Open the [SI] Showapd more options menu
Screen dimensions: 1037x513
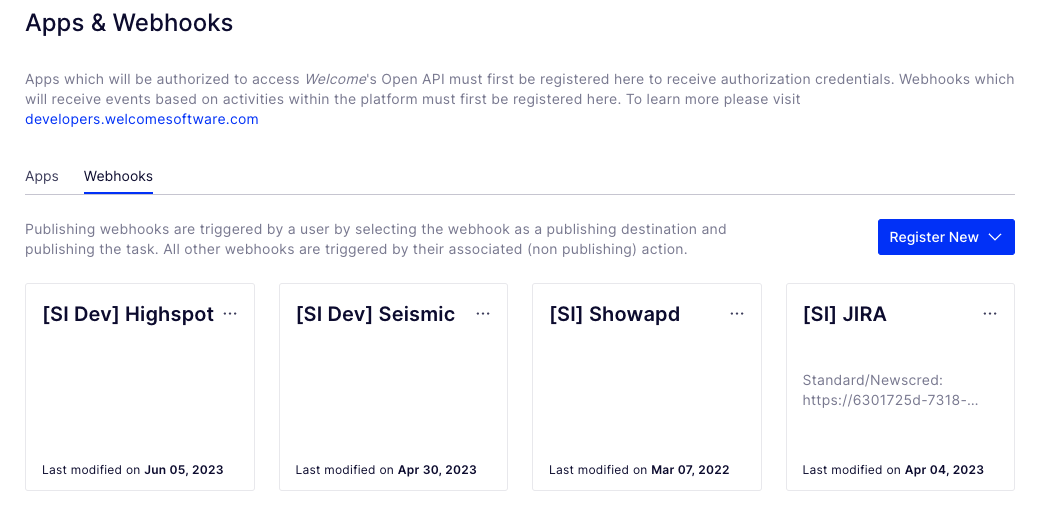tap(737, 314)
